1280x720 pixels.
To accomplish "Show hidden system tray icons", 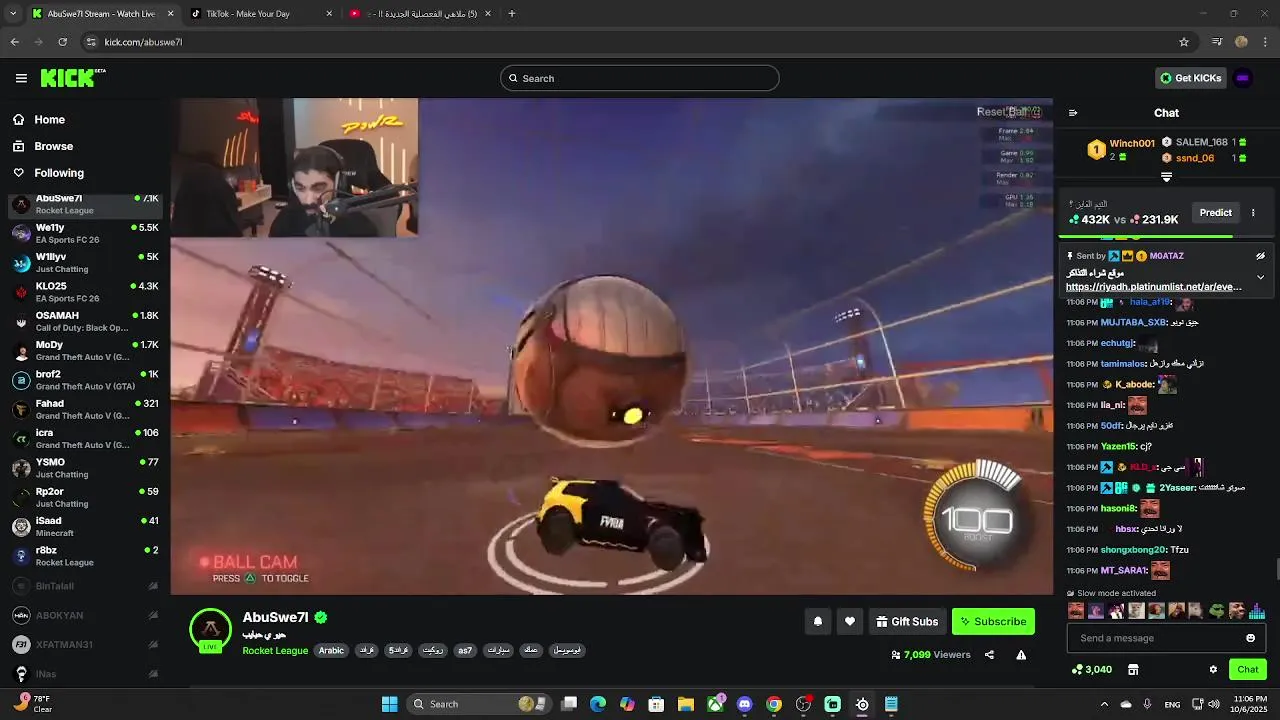I will [x=1104, y=704].
